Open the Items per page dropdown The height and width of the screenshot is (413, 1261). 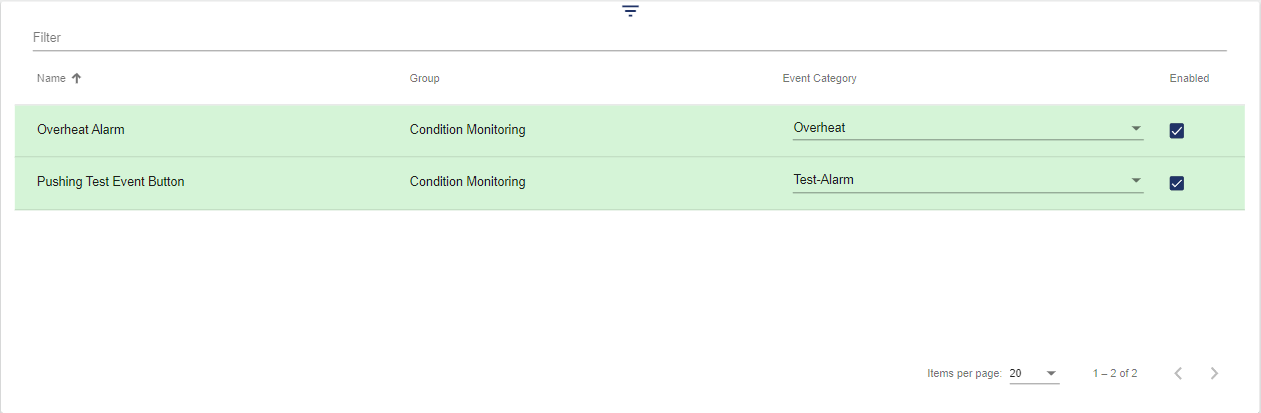(1033, 373)
